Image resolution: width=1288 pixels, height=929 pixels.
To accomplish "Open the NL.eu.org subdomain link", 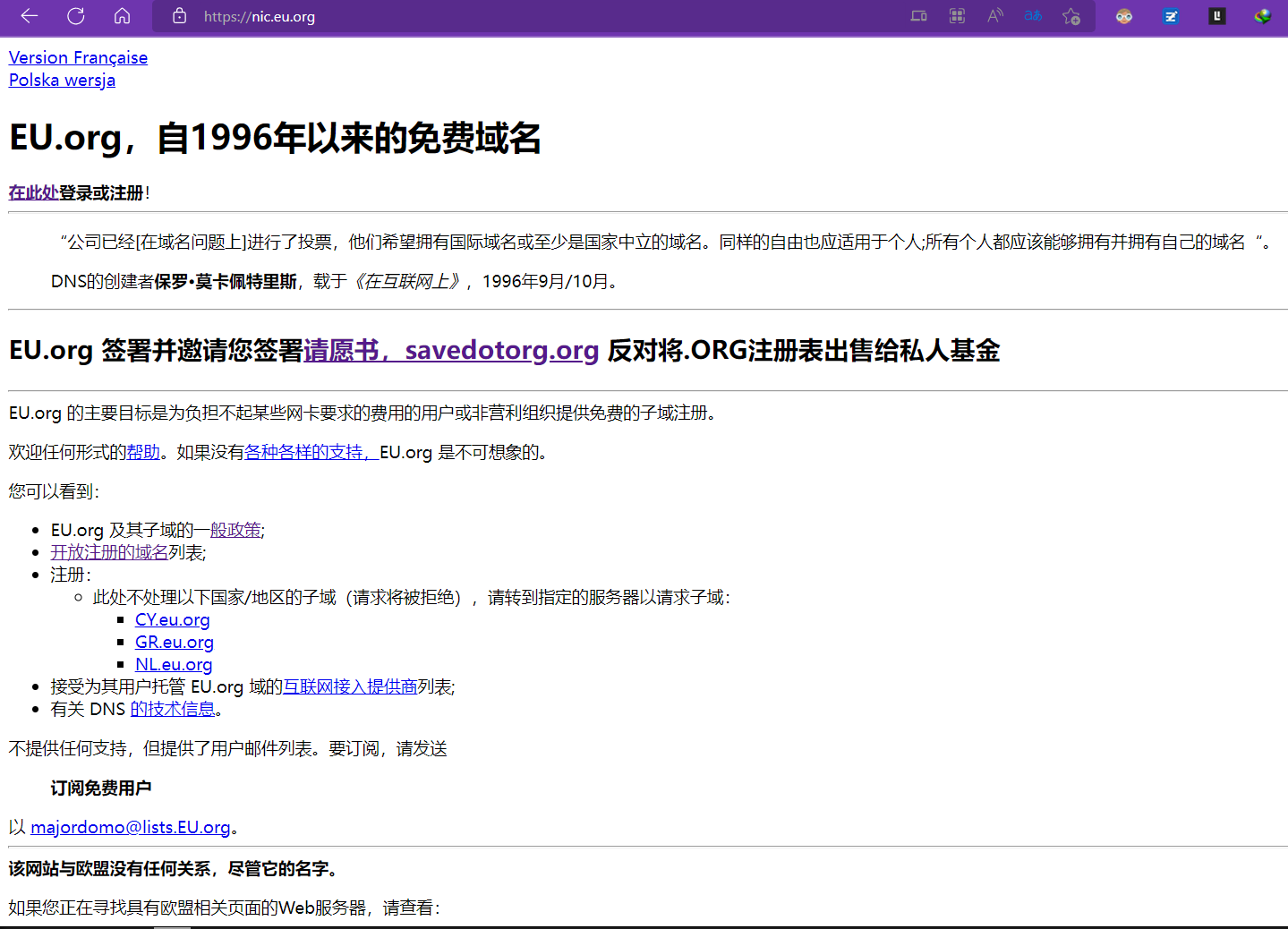I will (174, 664).
